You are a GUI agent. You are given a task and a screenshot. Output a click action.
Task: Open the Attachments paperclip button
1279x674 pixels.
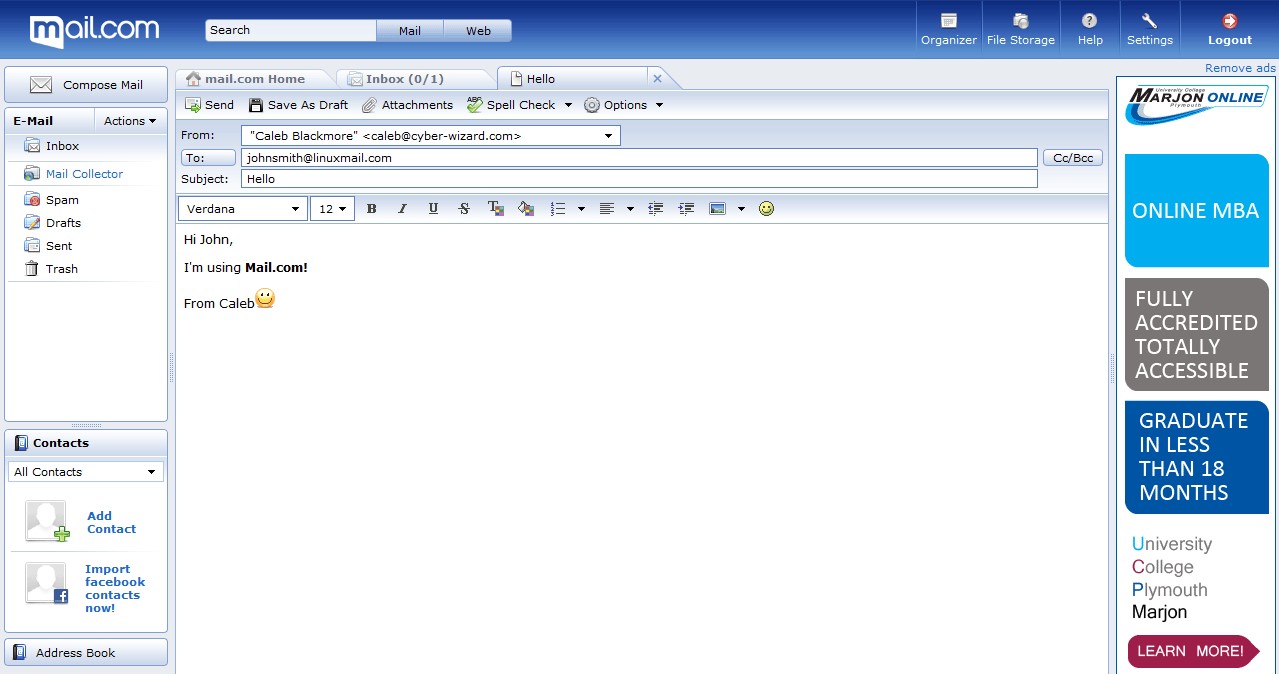point(407,105)
